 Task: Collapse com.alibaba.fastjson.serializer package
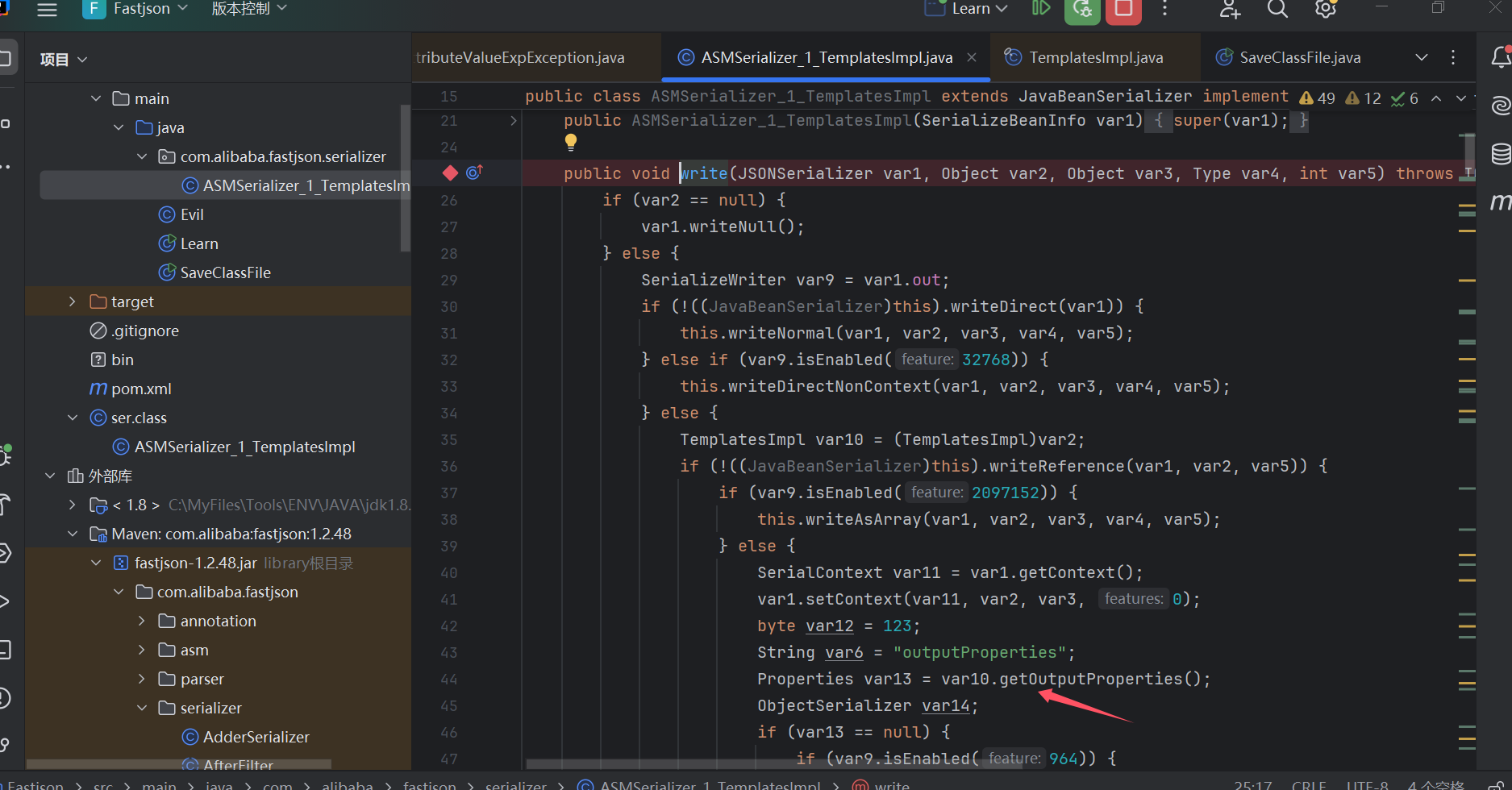[142, 156]
